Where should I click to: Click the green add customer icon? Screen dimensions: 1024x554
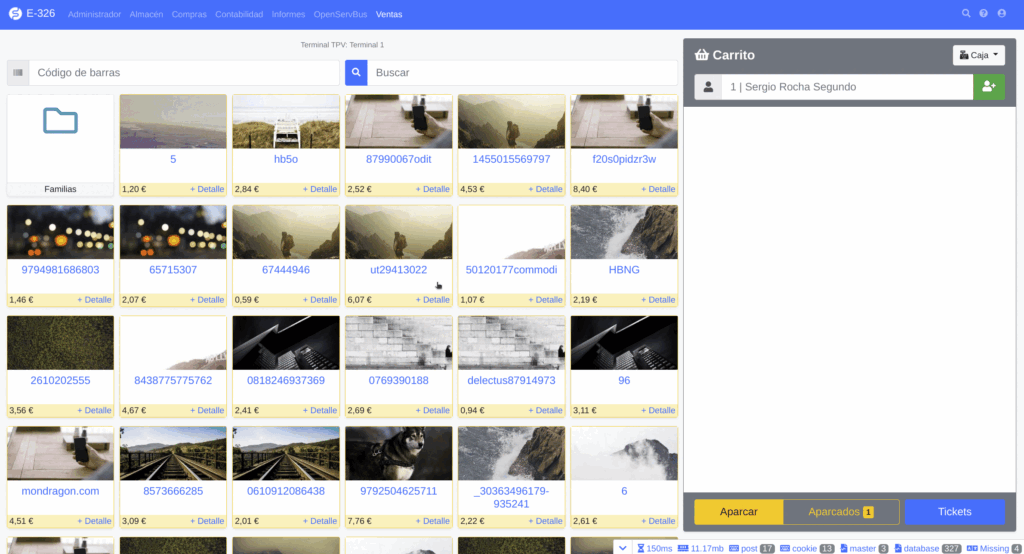(x=988, y=87)
